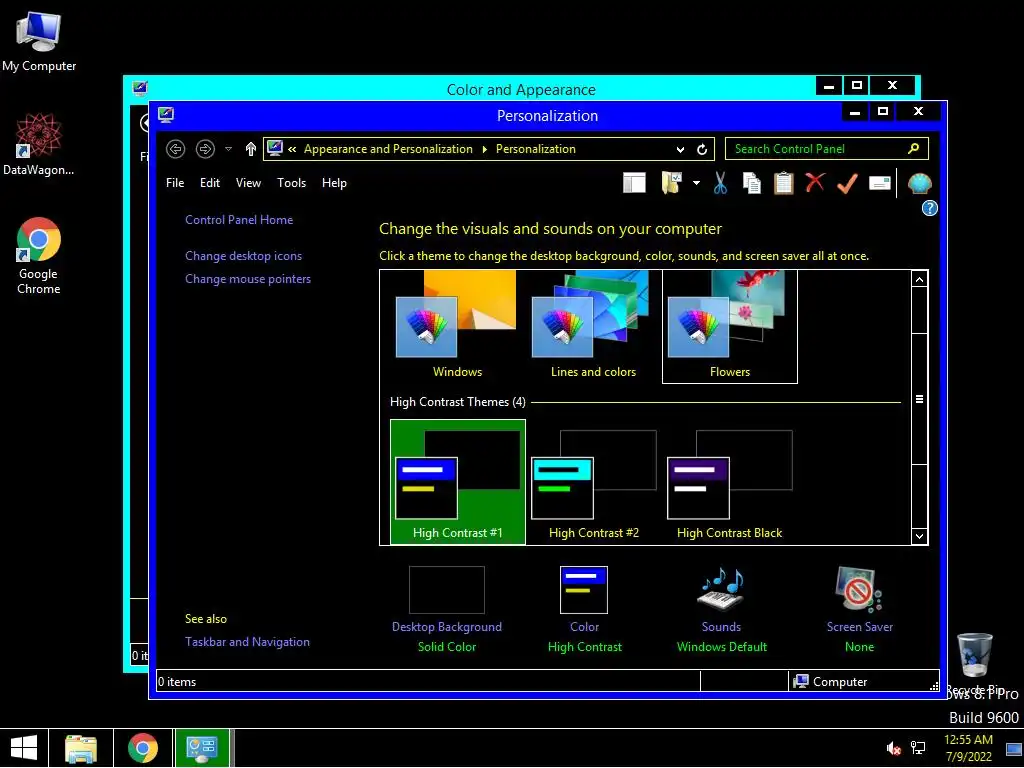Click the Back navigation arrow
The height and width of the screenshot is (768, 1024).
[x=176, y=149]
